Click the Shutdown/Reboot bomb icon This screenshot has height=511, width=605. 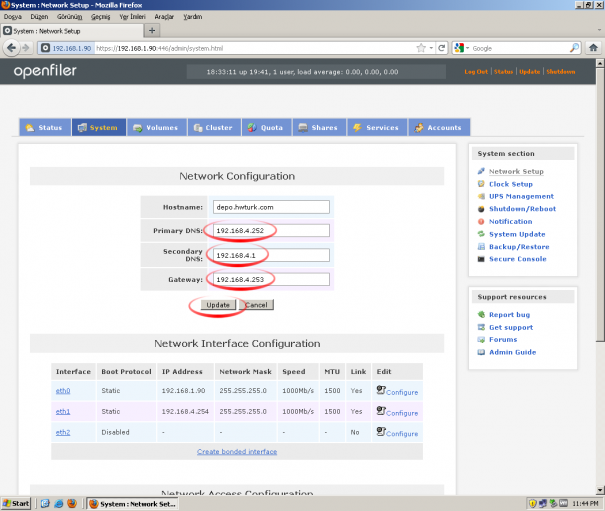tap(481, 209)
